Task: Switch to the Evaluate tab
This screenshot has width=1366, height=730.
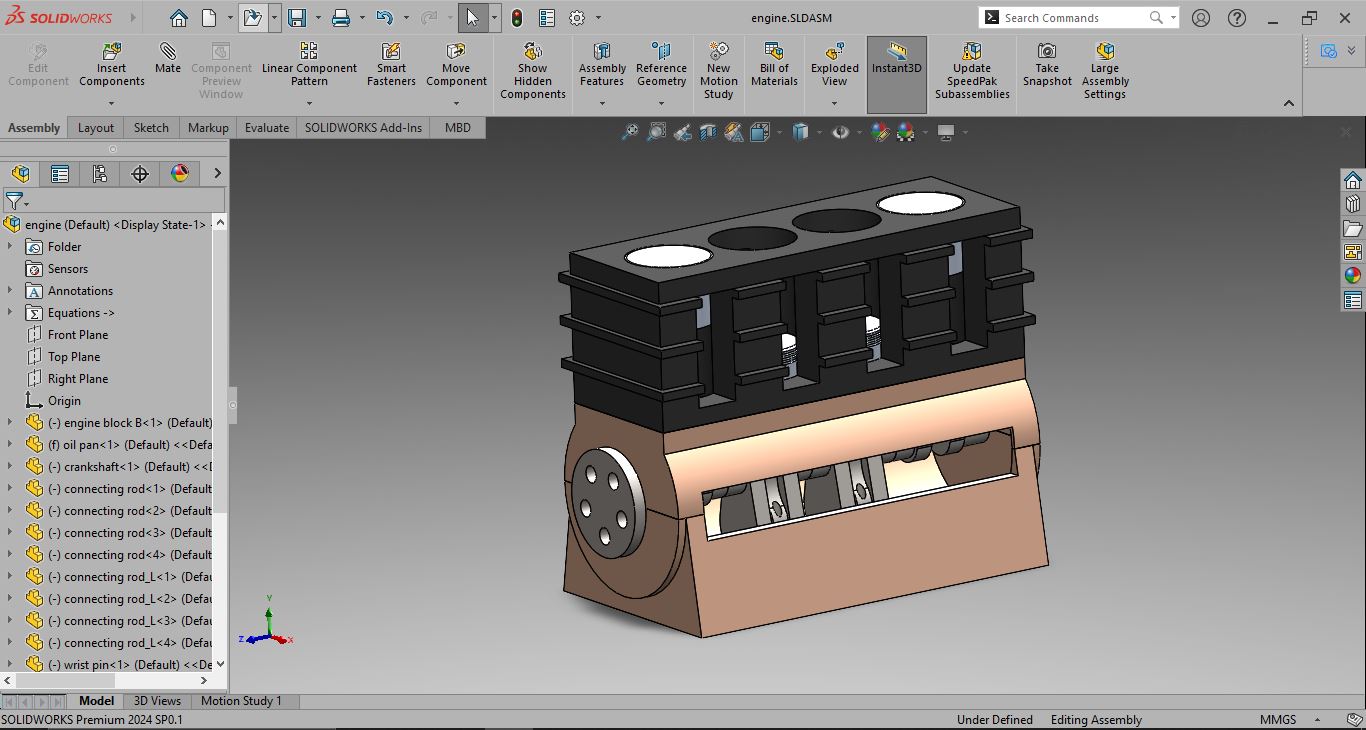Action: [267, 128]
